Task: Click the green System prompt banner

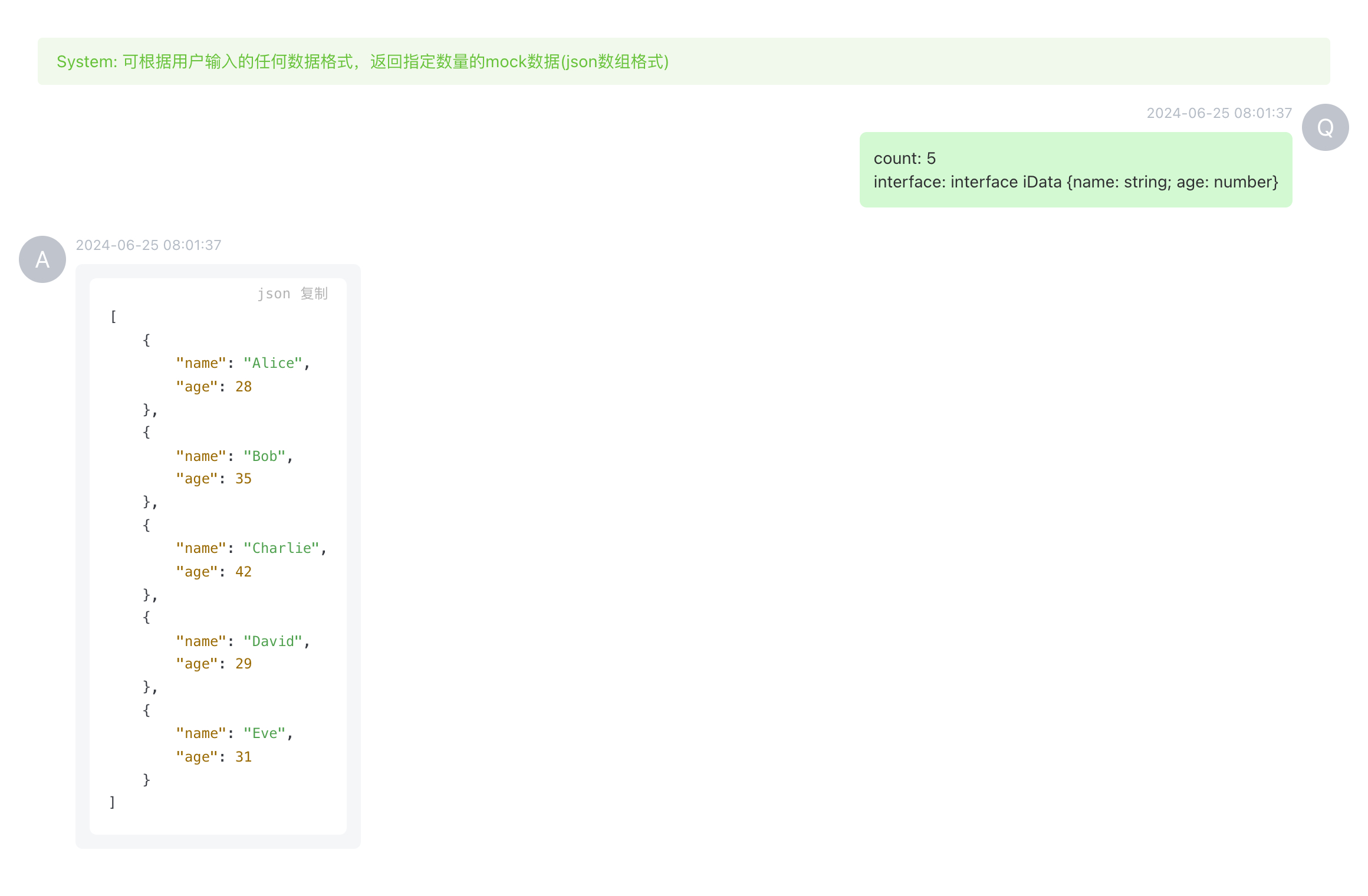Action: point(683,61)
